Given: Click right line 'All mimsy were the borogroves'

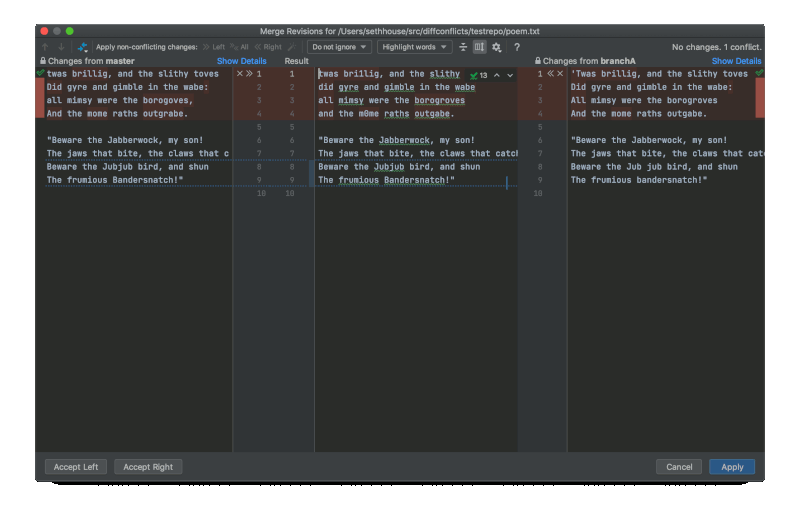Looking at the screenshot, I should tap(644, 100).
